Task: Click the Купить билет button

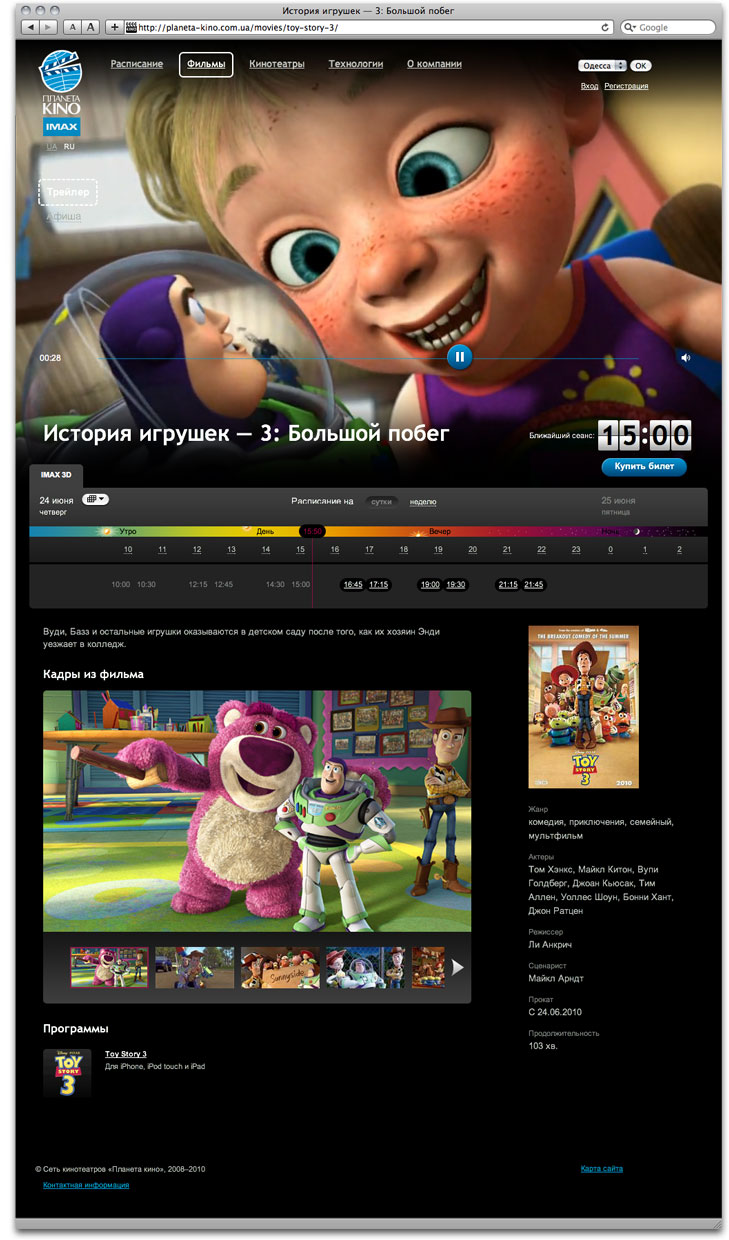Action: coord(643,467)
